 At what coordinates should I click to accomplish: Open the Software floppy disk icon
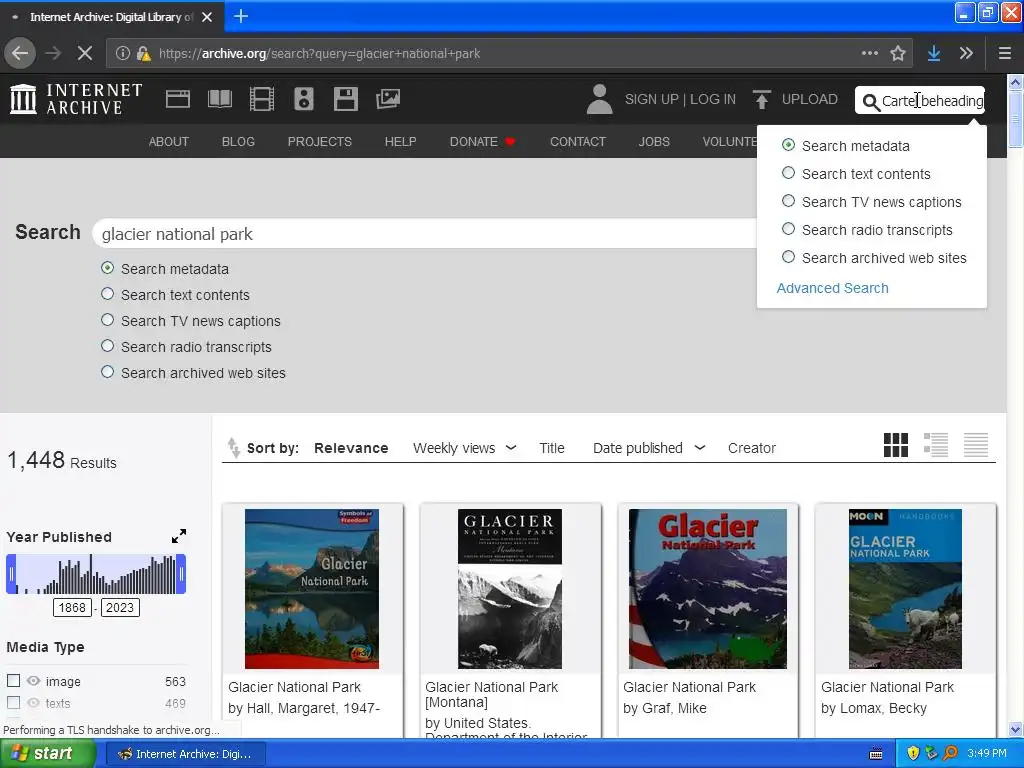pyautogui.click(x=345, y=99)
